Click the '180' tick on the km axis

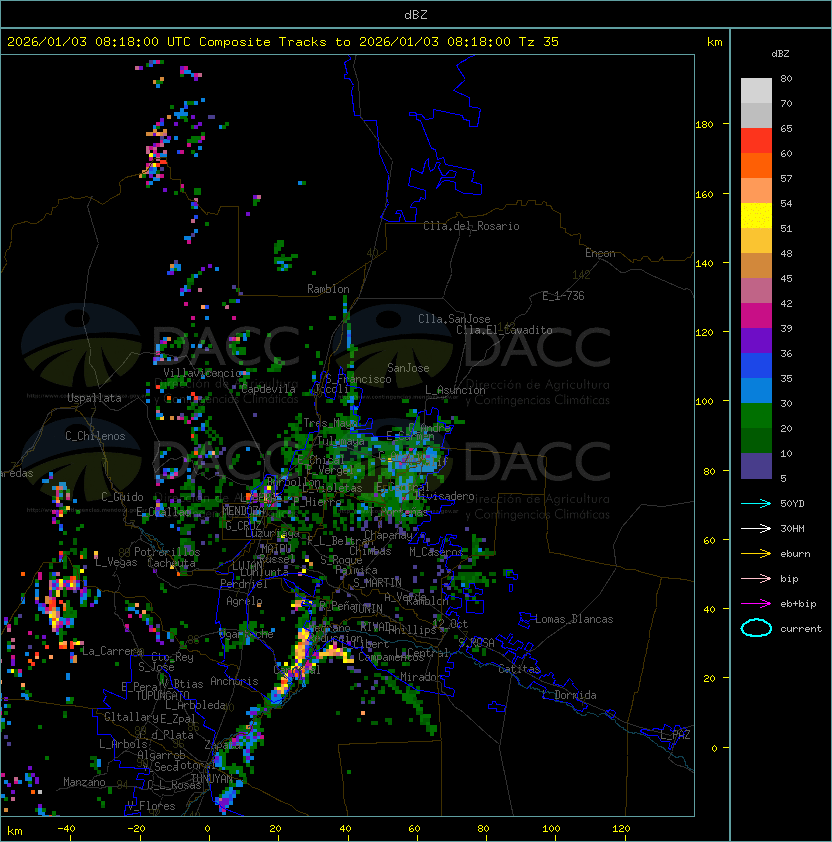[x=704, y=124]
